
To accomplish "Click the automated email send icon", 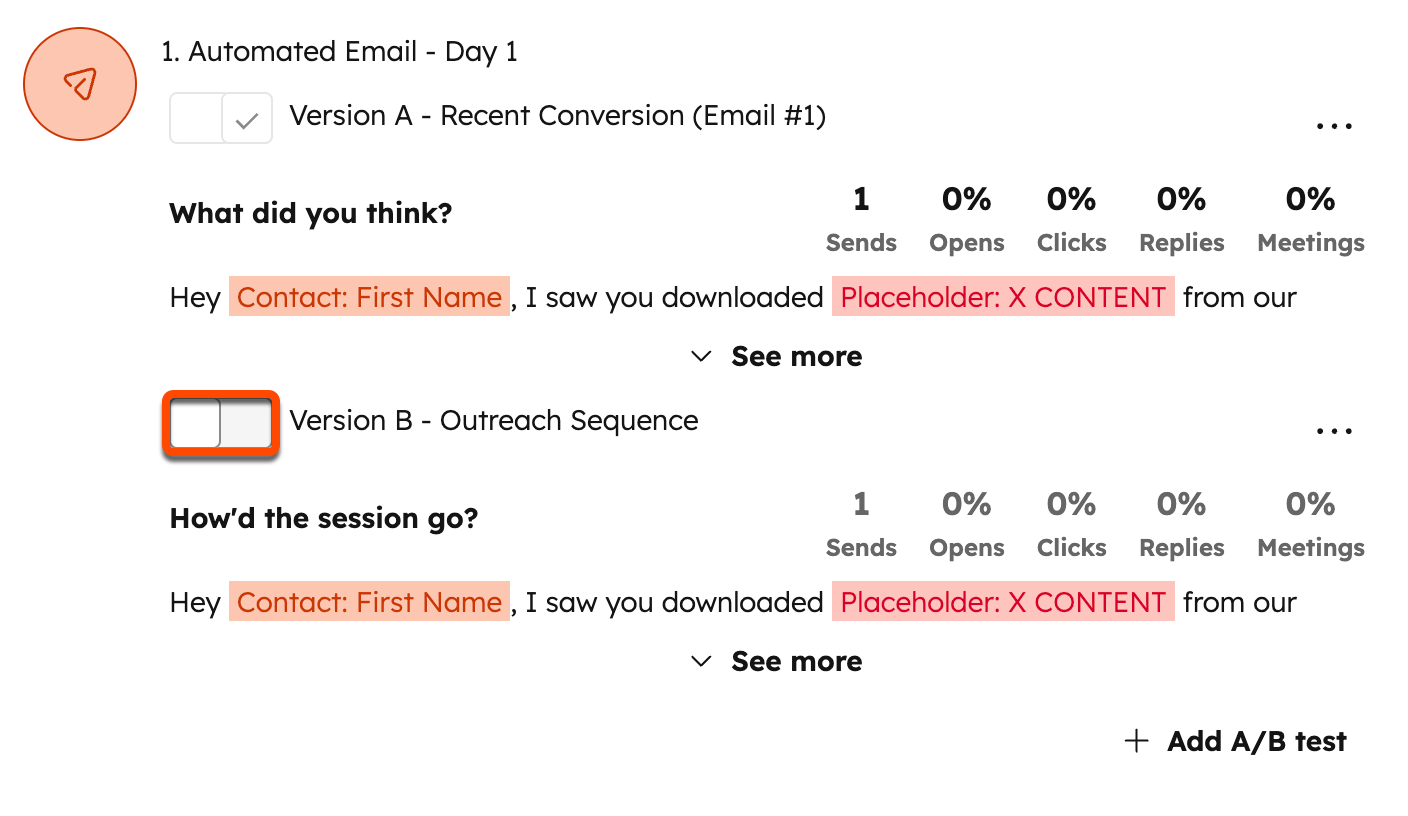I will click(79, 83).
